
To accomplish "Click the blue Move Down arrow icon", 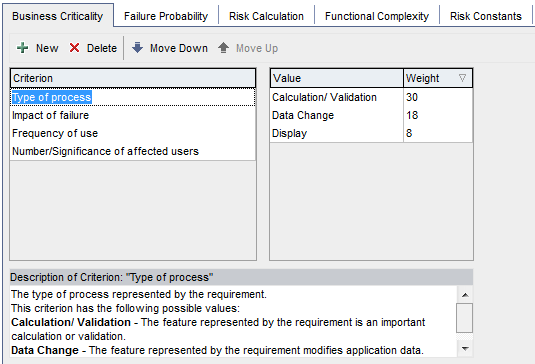I will [138, 48].
